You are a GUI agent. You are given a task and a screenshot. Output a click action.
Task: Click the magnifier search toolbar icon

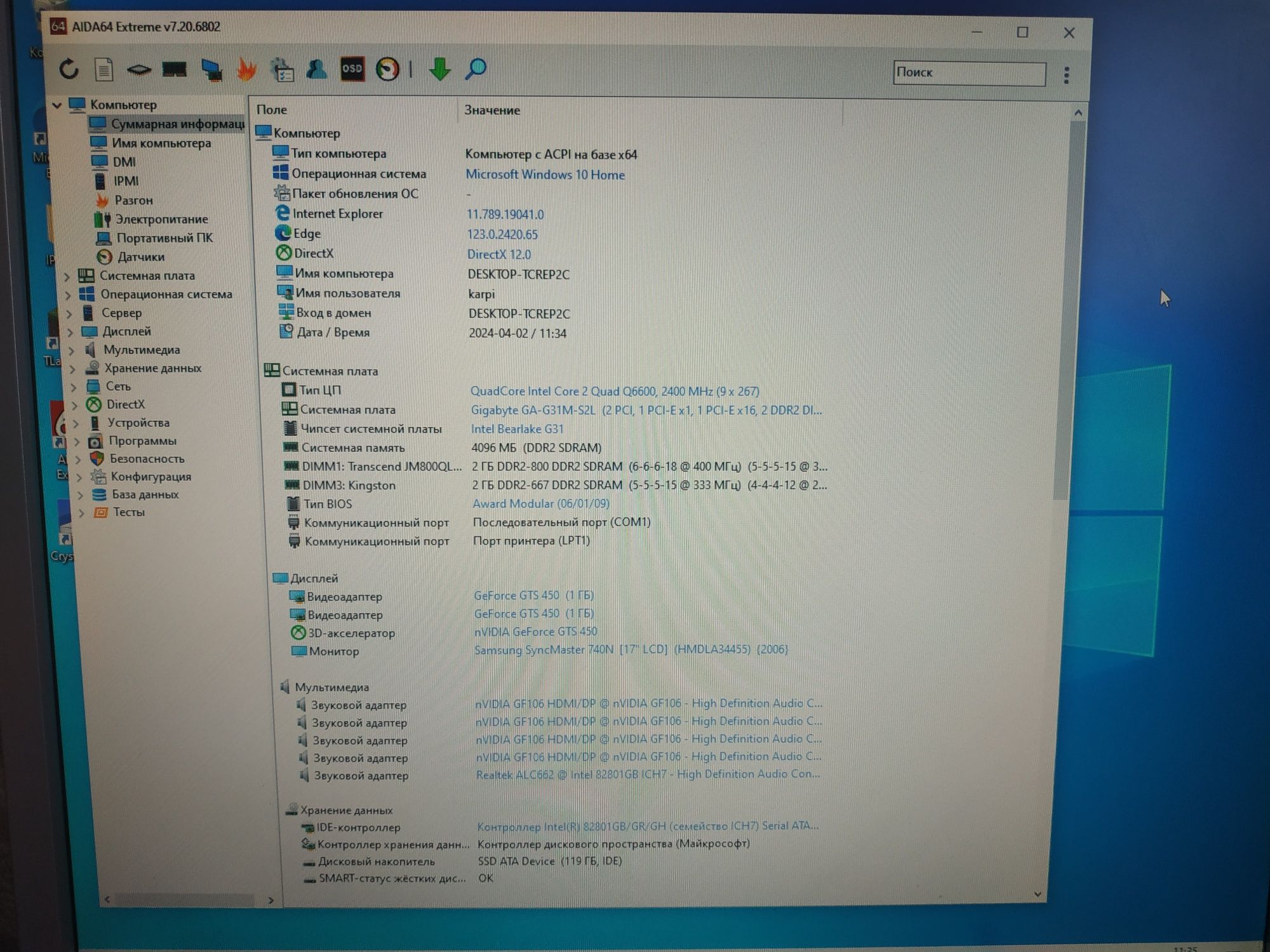[476, 69]
